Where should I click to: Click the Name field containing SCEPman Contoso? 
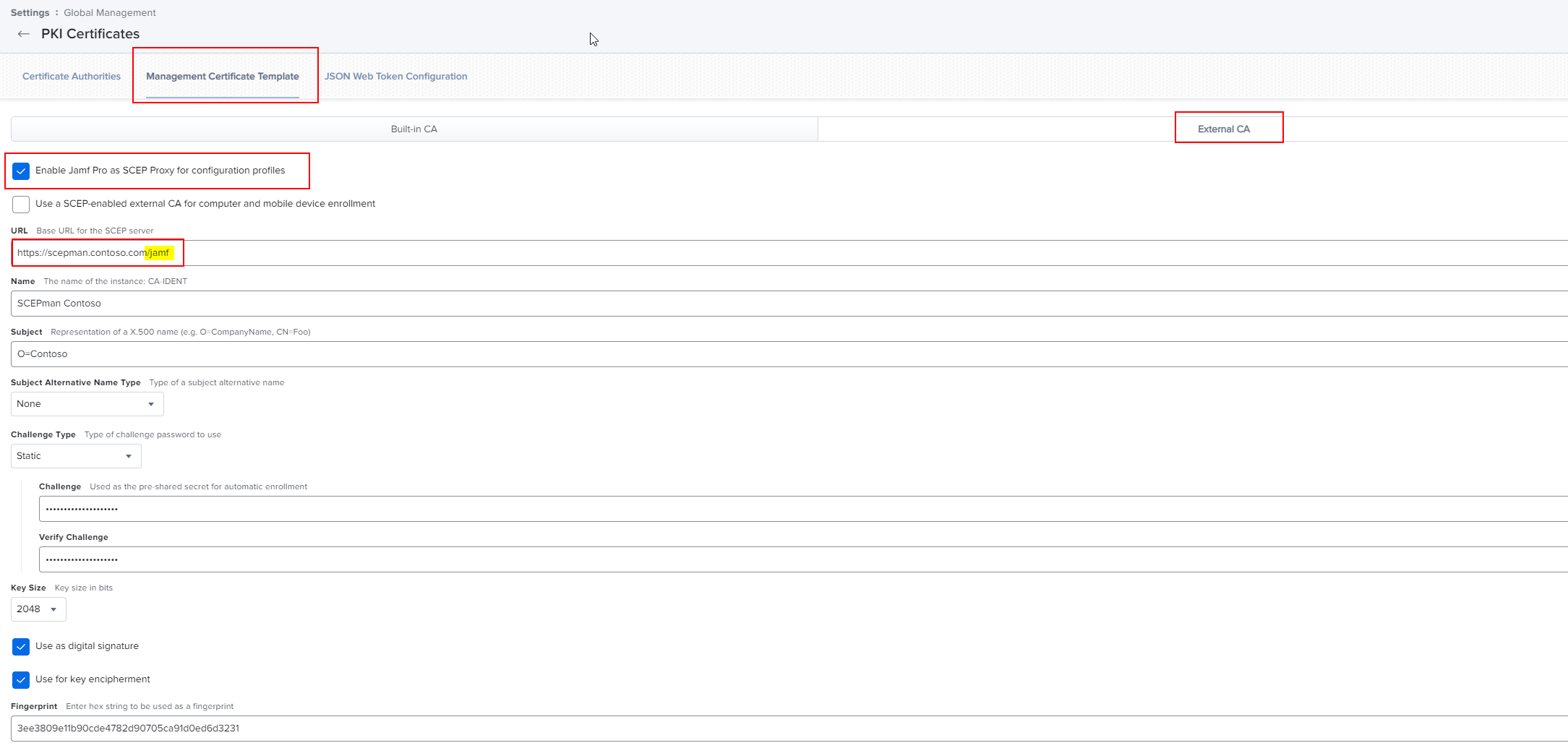point(789,304)
